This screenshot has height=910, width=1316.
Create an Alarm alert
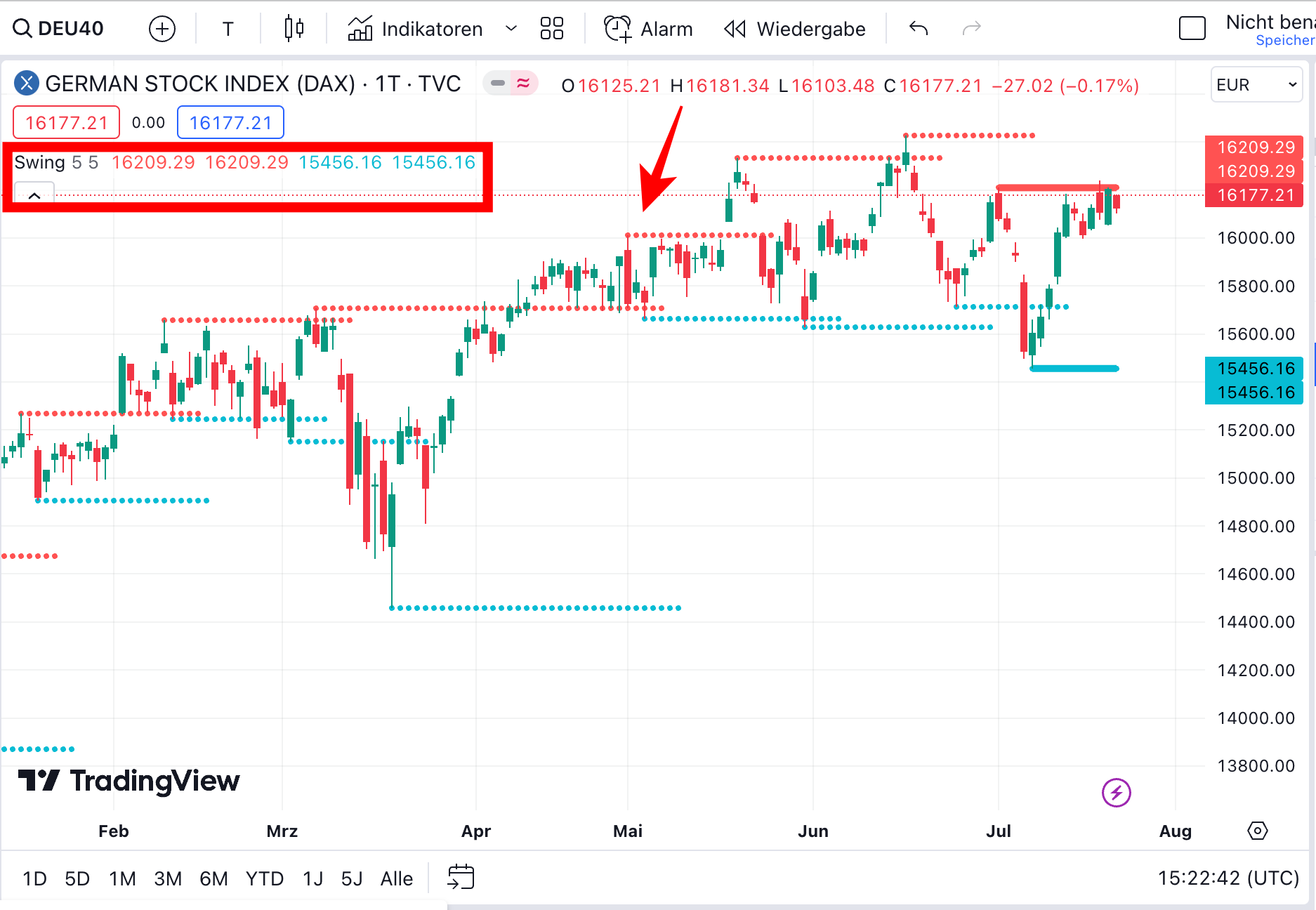point(648,29)
